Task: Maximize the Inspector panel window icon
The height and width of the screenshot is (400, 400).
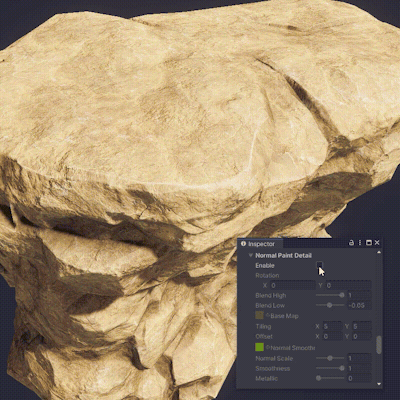Action: click(x=369, y=243)
